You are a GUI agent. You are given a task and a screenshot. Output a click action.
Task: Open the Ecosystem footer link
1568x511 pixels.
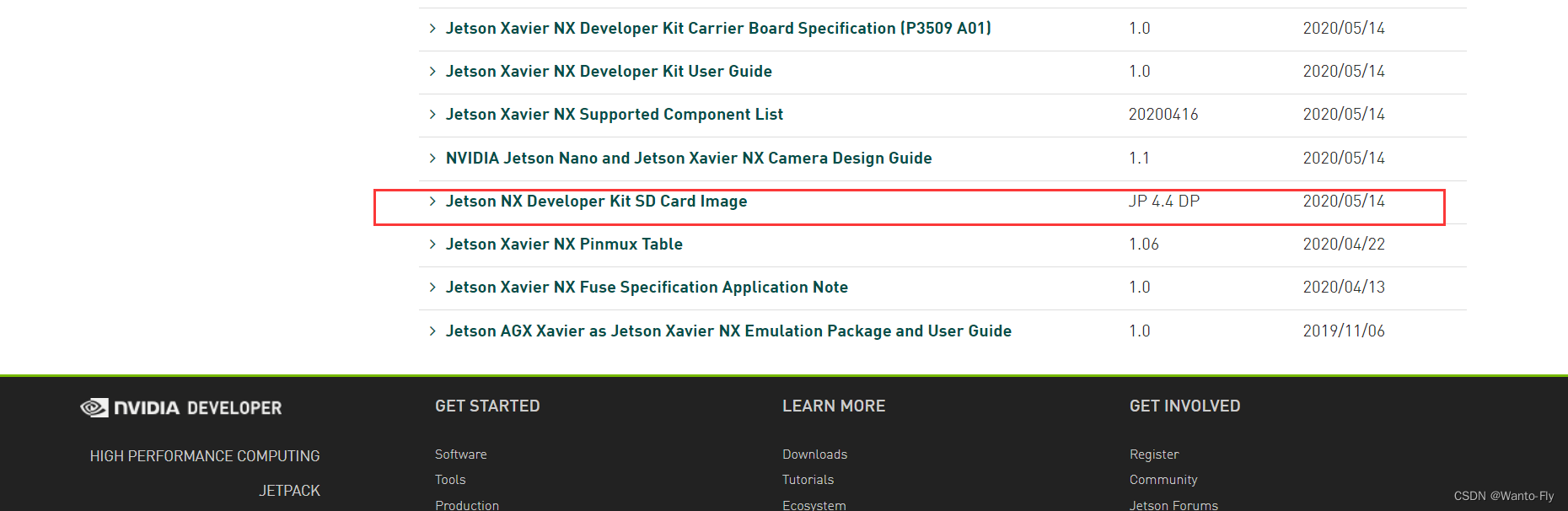(x=814, y=505)
